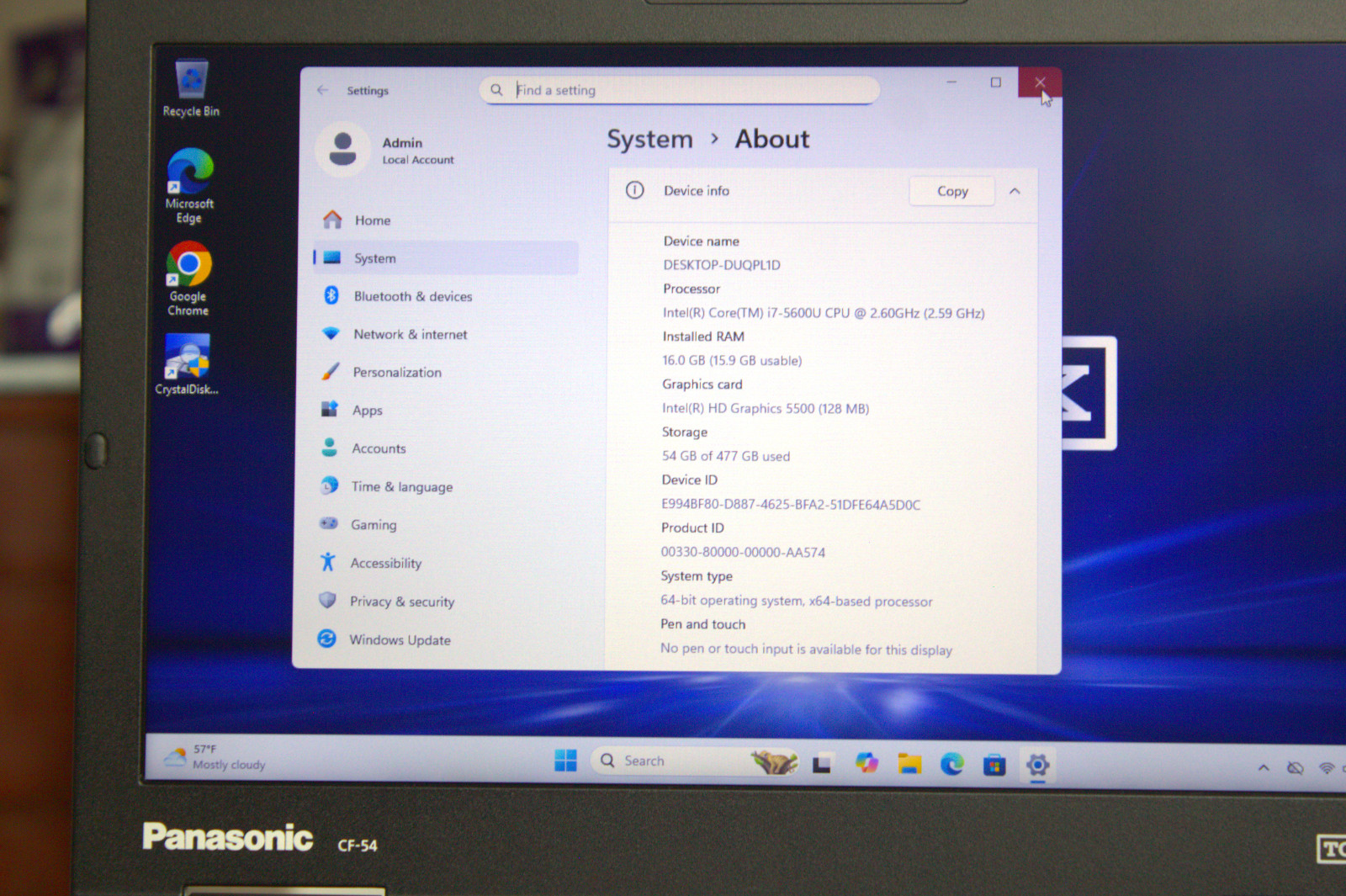1346x896 pixels.
Task: Open Microsoft Store from taskbar
Action: 994,765
